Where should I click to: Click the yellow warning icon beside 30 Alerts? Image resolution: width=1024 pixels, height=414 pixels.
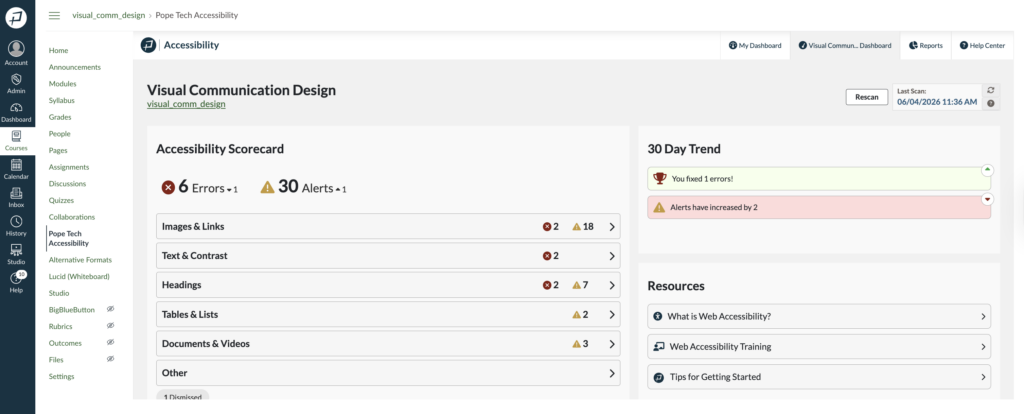click(268, 187)
